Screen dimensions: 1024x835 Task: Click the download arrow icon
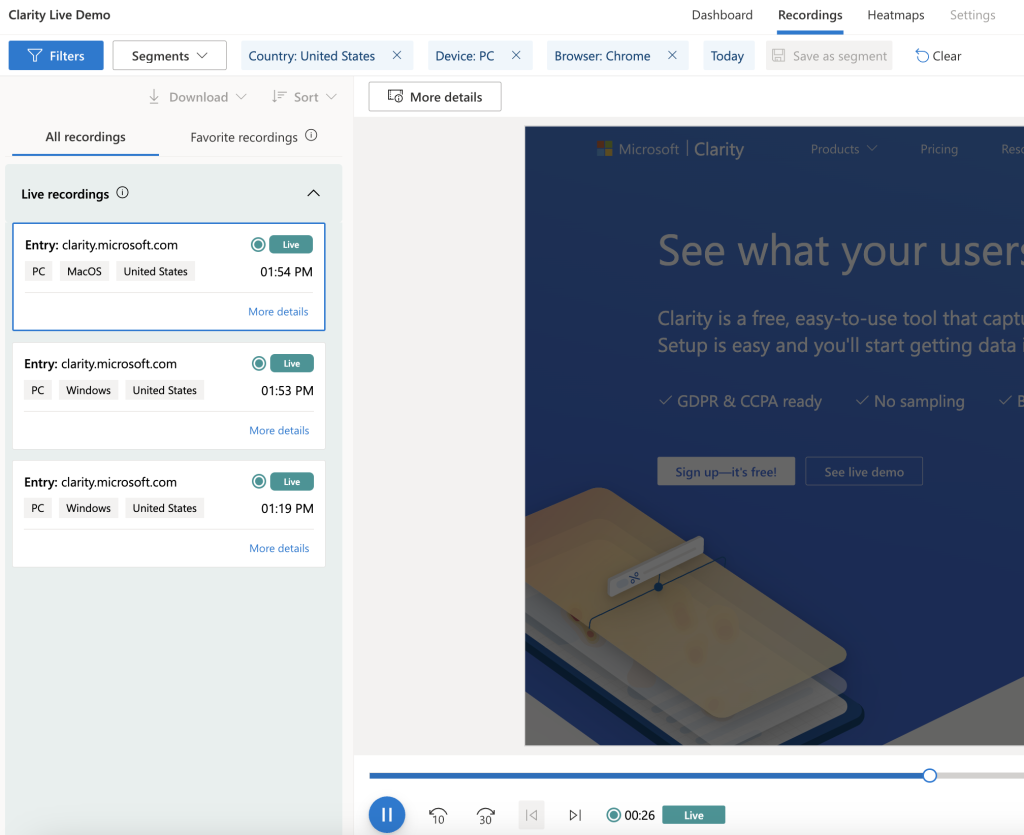click(x=154, y=97)
